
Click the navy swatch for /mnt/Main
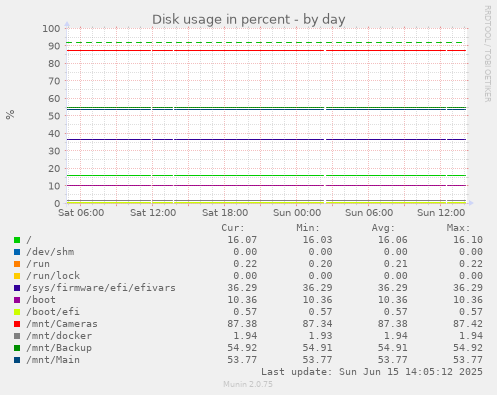[17, 360]
